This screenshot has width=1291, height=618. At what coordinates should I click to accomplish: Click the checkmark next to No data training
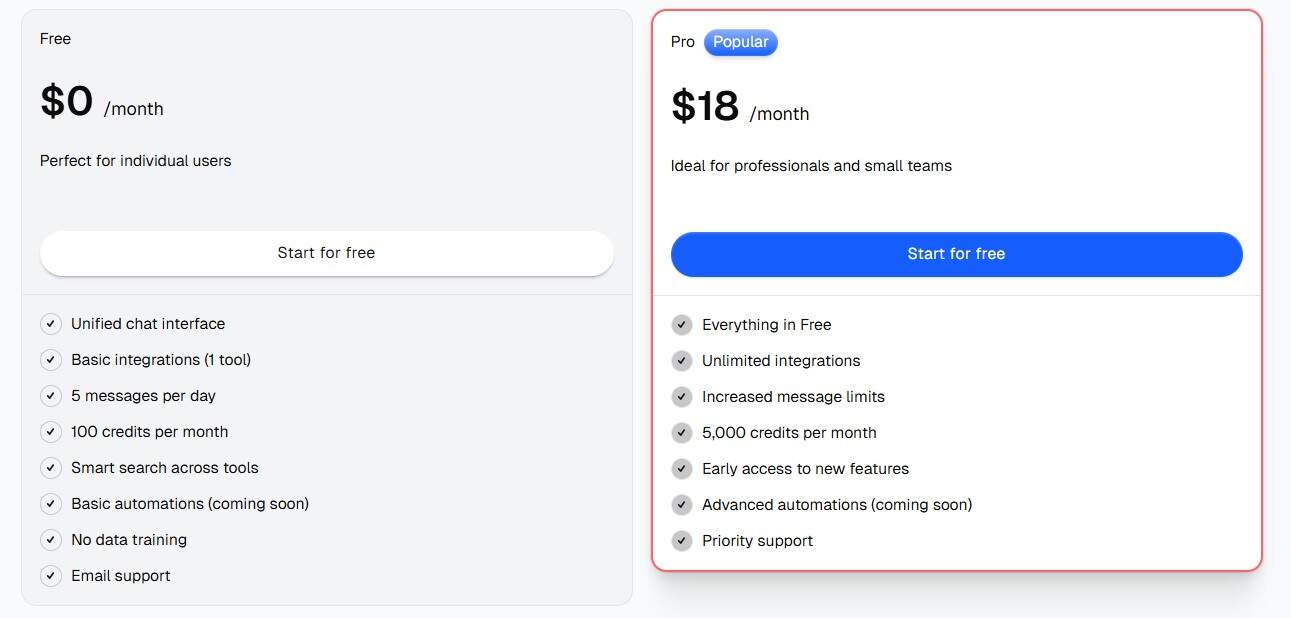[x=51, y=539]
